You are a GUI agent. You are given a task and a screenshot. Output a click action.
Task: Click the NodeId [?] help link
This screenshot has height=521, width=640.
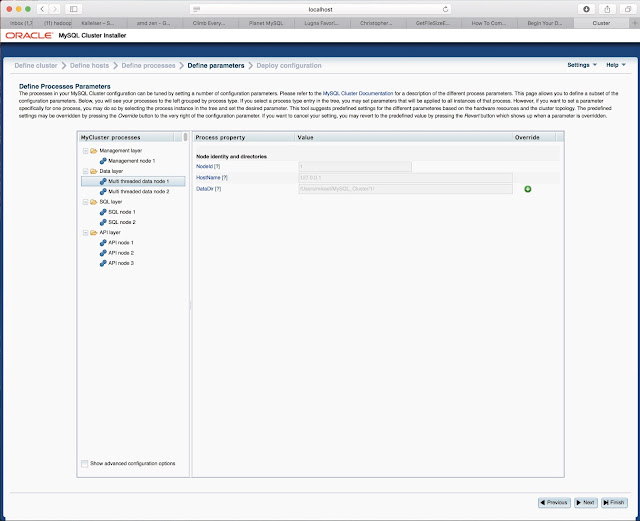208,167
